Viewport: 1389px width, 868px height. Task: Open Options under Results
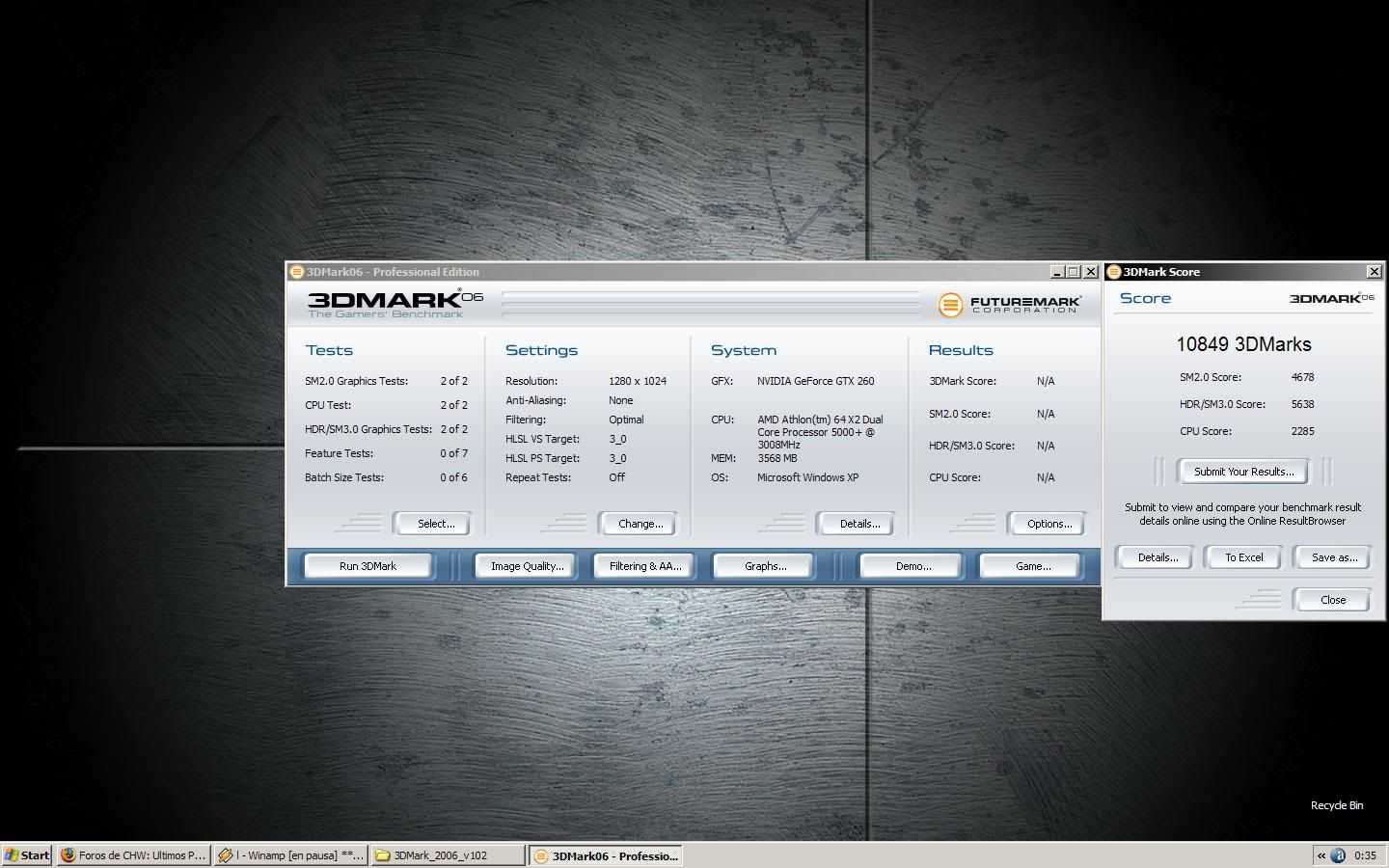coord(1049,524)
